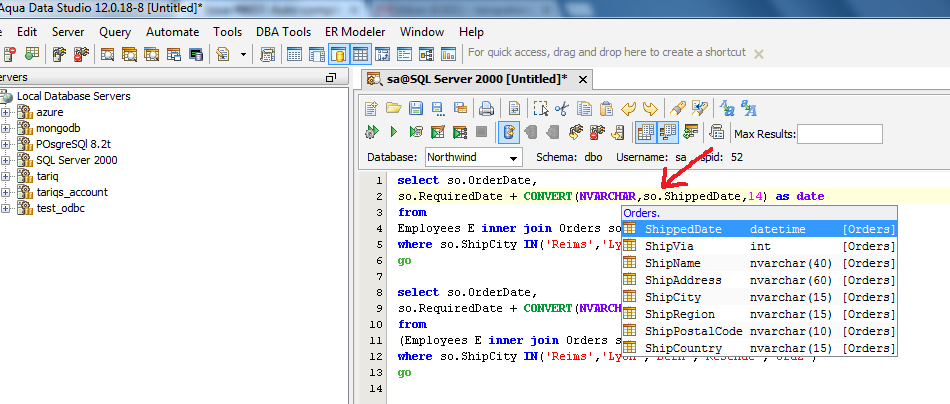Dismiss the quick access shortcut hint
Viewport: 950px width, 404px height.
tap(758, 54)
